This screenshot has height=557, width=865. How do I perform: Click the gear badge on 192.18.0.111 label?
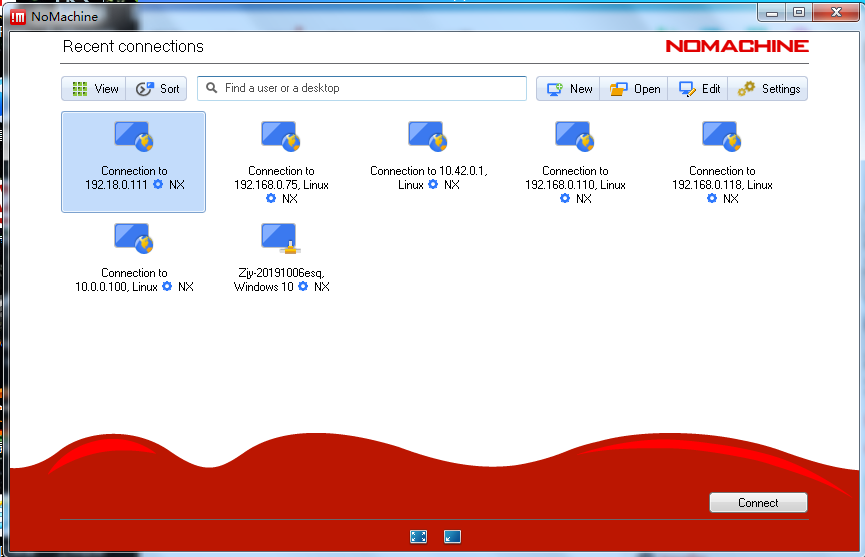[x=158, y=184]
